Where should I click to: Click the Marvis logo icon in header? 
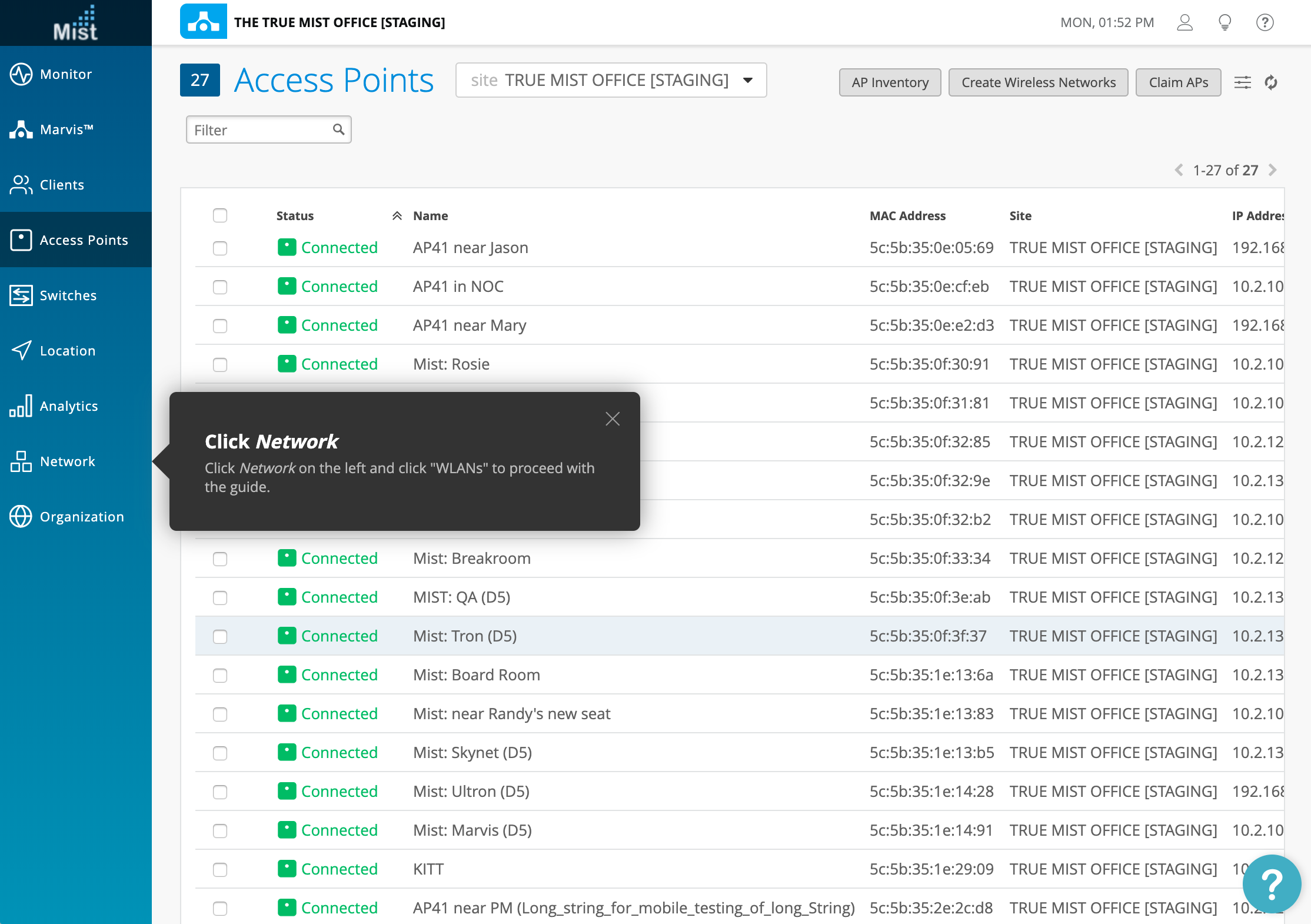point(203,22)
